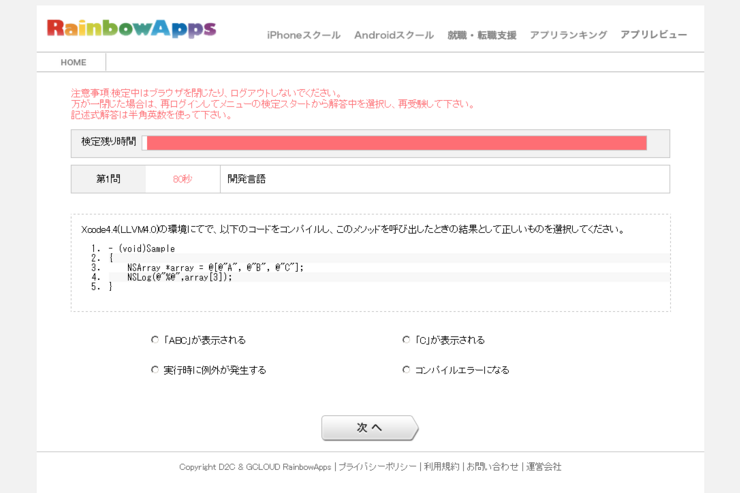This screenshot has height=493, width=740.
Task: Choose answer「ABC」が表示される
Action: tap(155, 340)
